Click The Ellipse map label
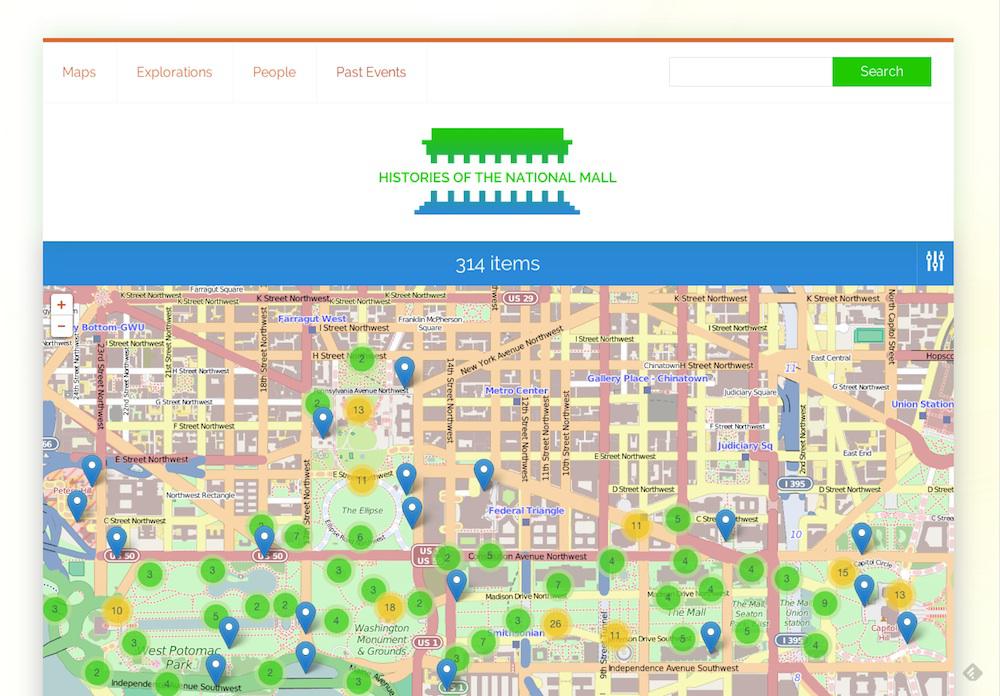The height and width of the screenshot is (696, 1000). point(362,510)
